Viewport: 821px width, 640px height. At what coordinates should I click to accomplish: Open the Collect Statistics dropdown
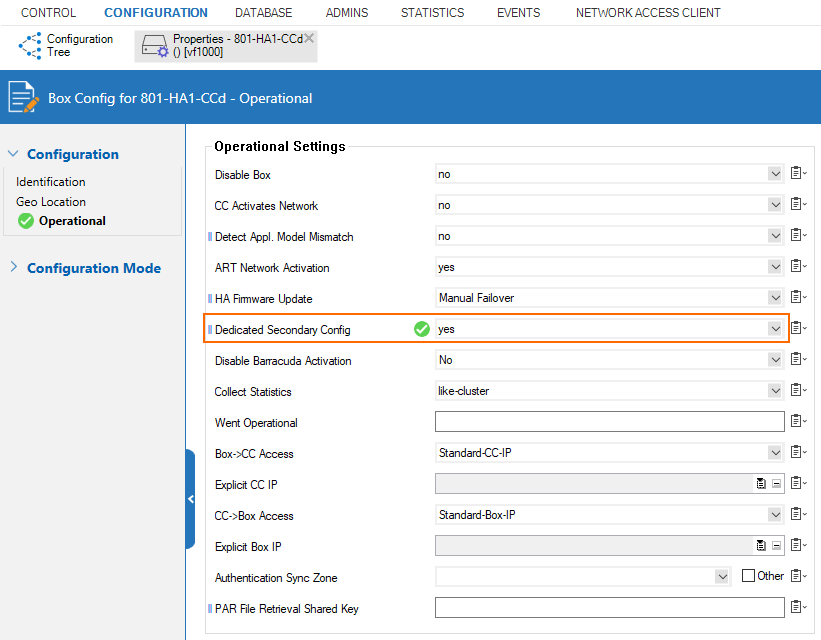click(x=775, y=391)
